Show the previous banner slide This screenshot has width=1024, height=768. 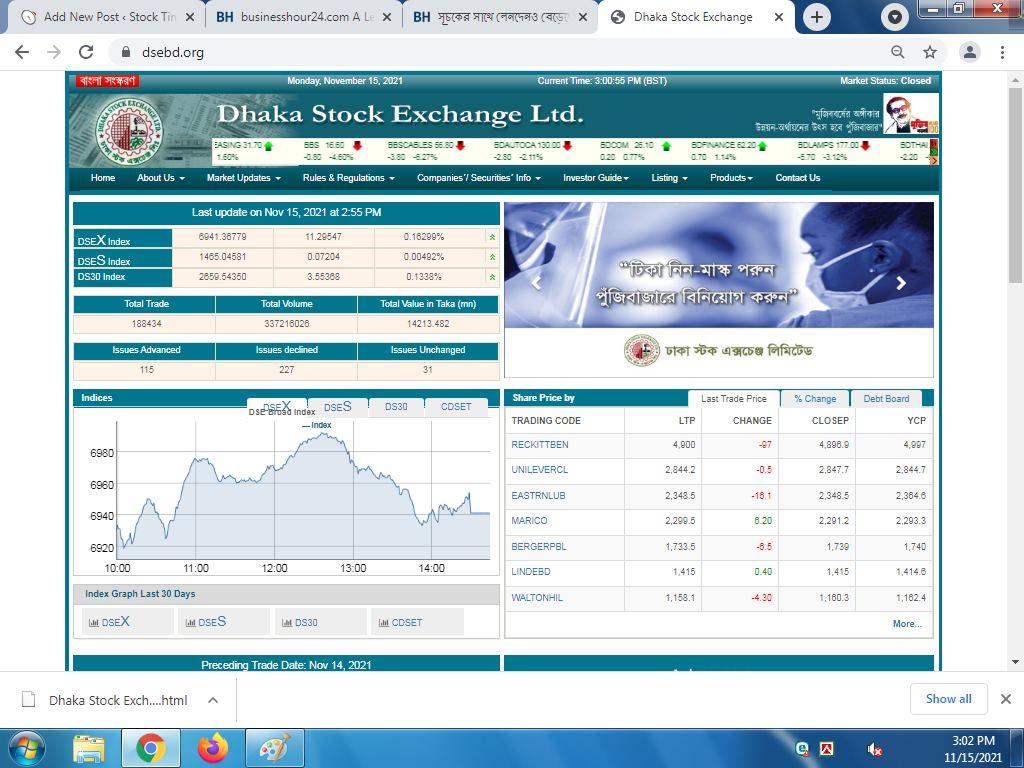537,283
